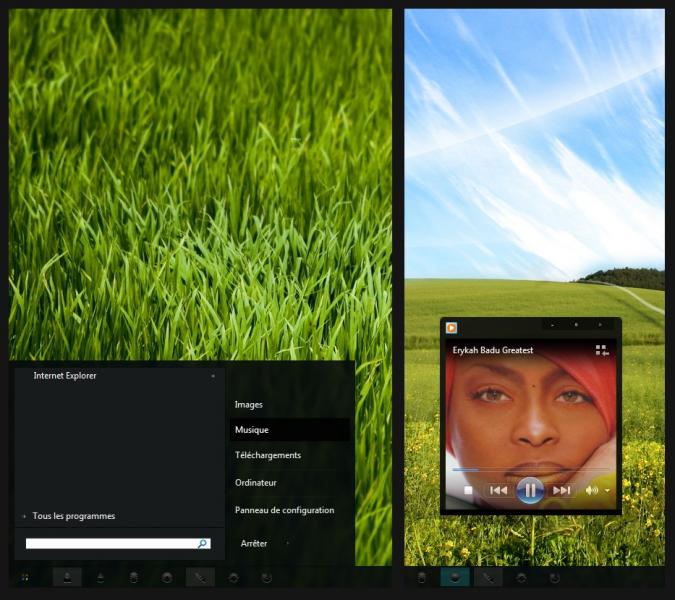Click the magnifier search icon
Viewport: 675px width, 600px height.
point(203,544)
